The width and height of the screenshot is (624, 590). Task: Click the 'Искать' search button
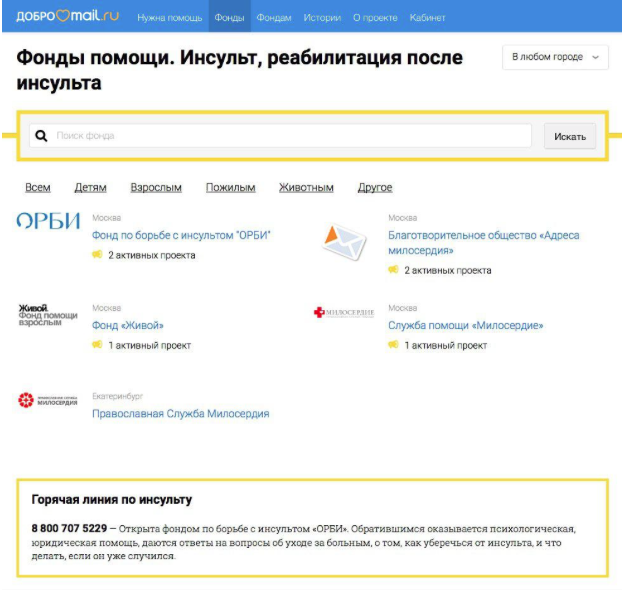(570, 136)
